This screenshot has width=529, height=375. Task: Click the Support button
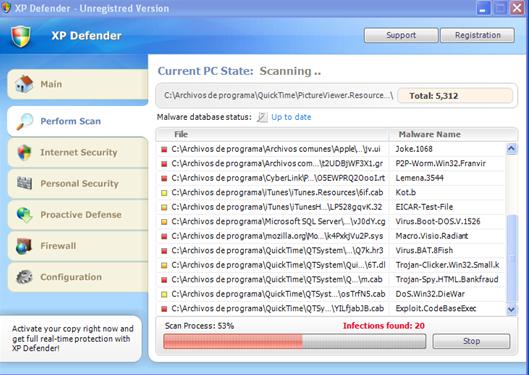(401, 35)
